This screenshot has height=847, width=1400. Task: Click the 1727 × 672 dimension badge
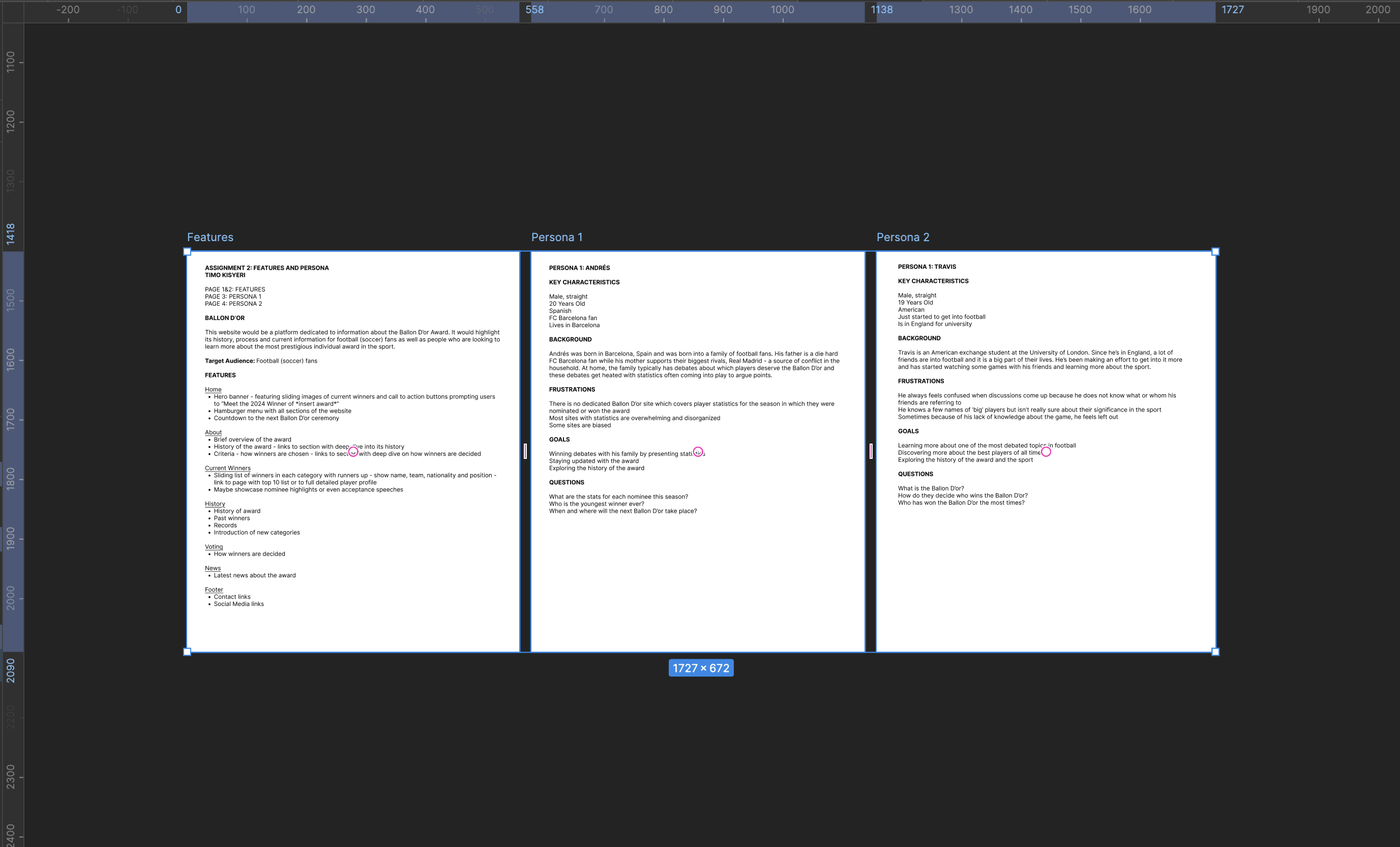[701, 668]
